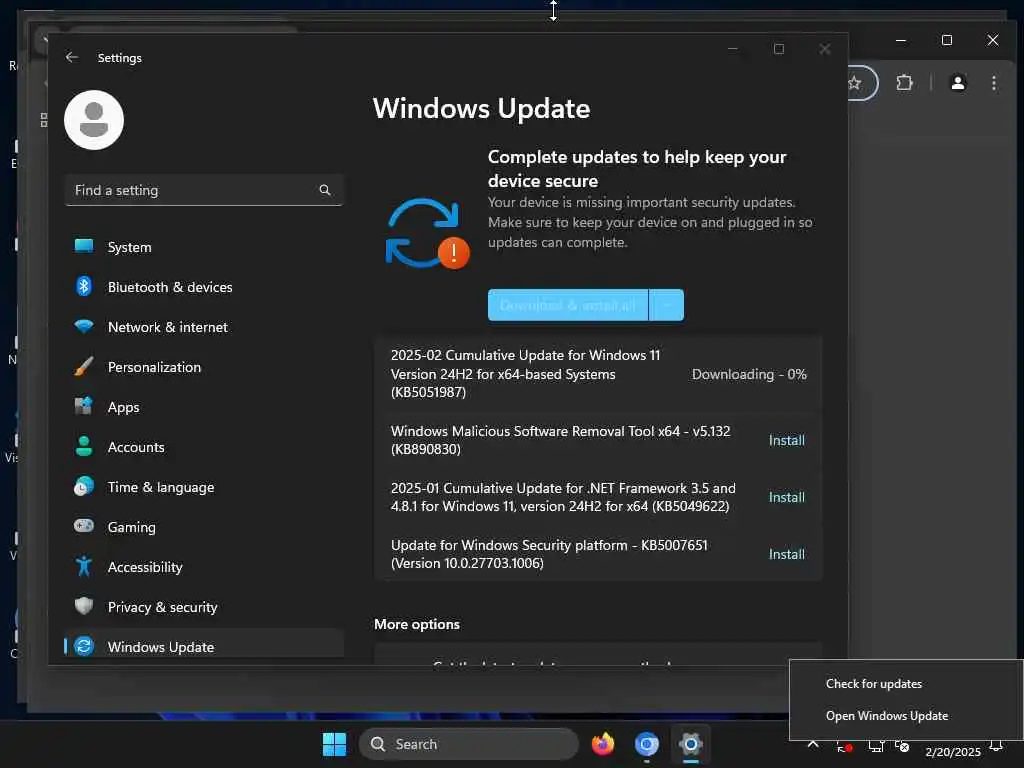
Task: Select Apps in settings sidebar
Action: pos(204,407)
